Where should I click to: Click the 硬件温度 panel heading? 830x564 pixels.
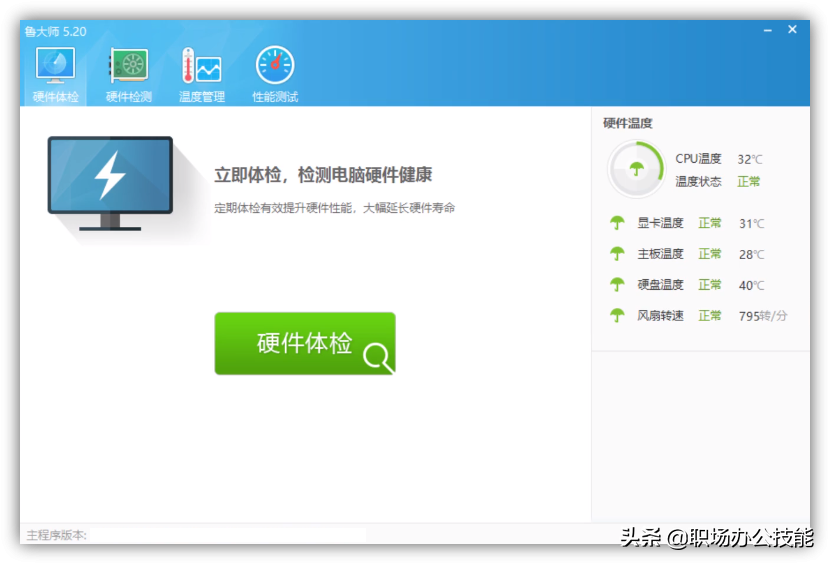point(627,123)
